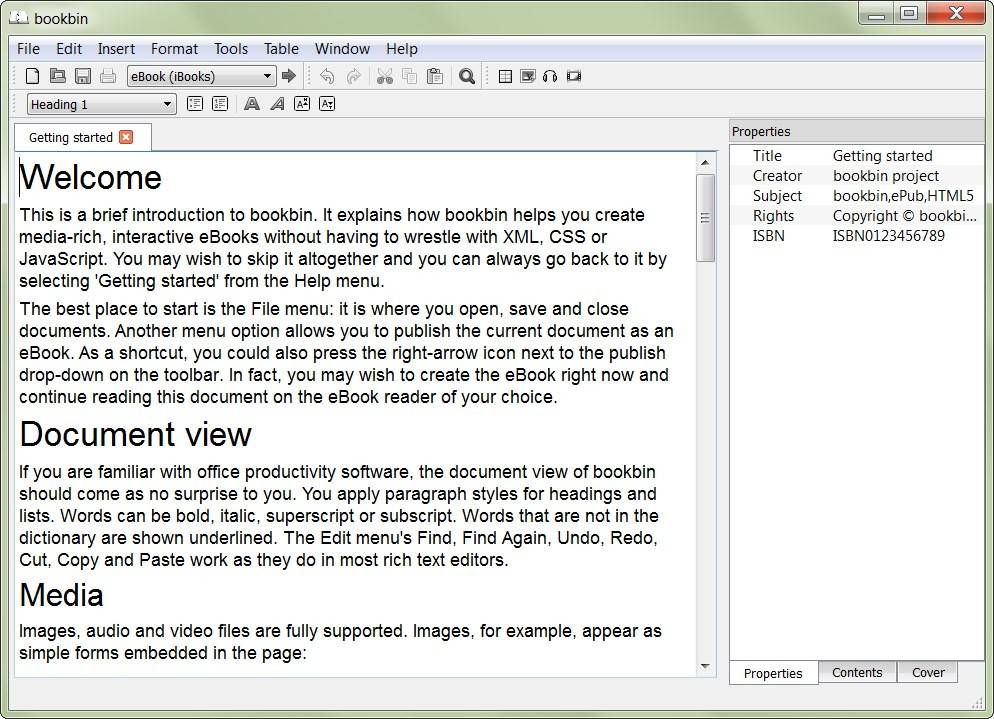Publish the eBook with the right-arrow icon
994x719 pixels.
click(289, 76)
